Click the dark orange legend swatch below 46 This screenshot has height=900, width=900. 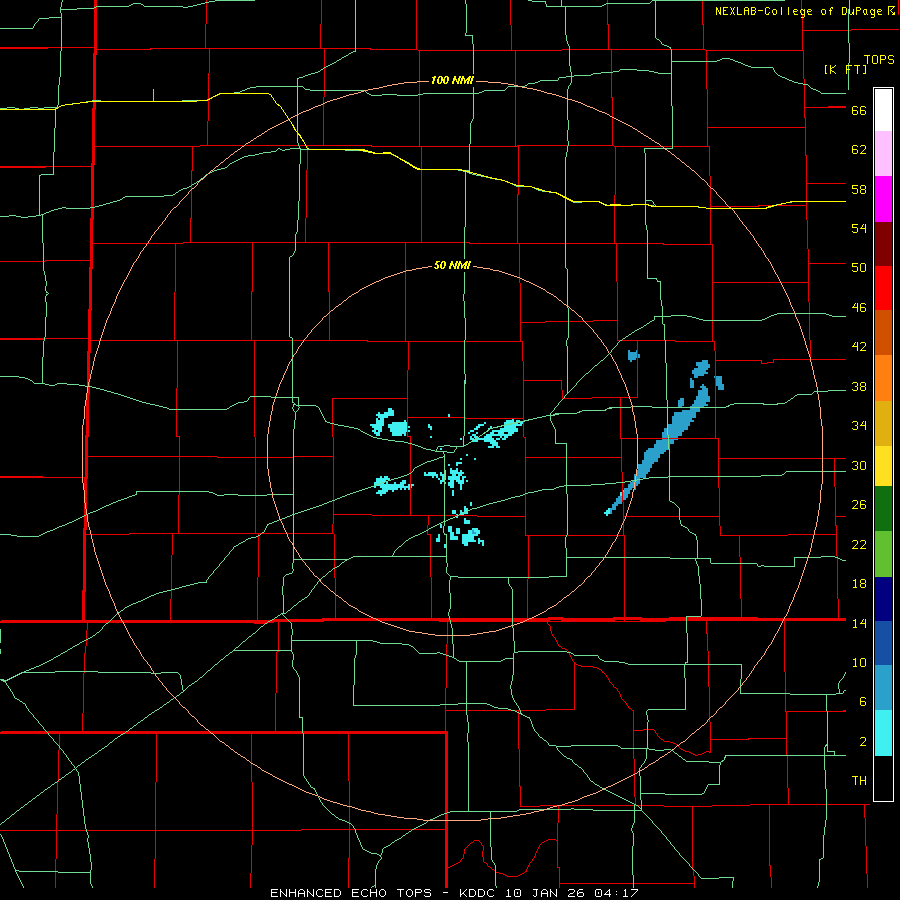point(883,333)
